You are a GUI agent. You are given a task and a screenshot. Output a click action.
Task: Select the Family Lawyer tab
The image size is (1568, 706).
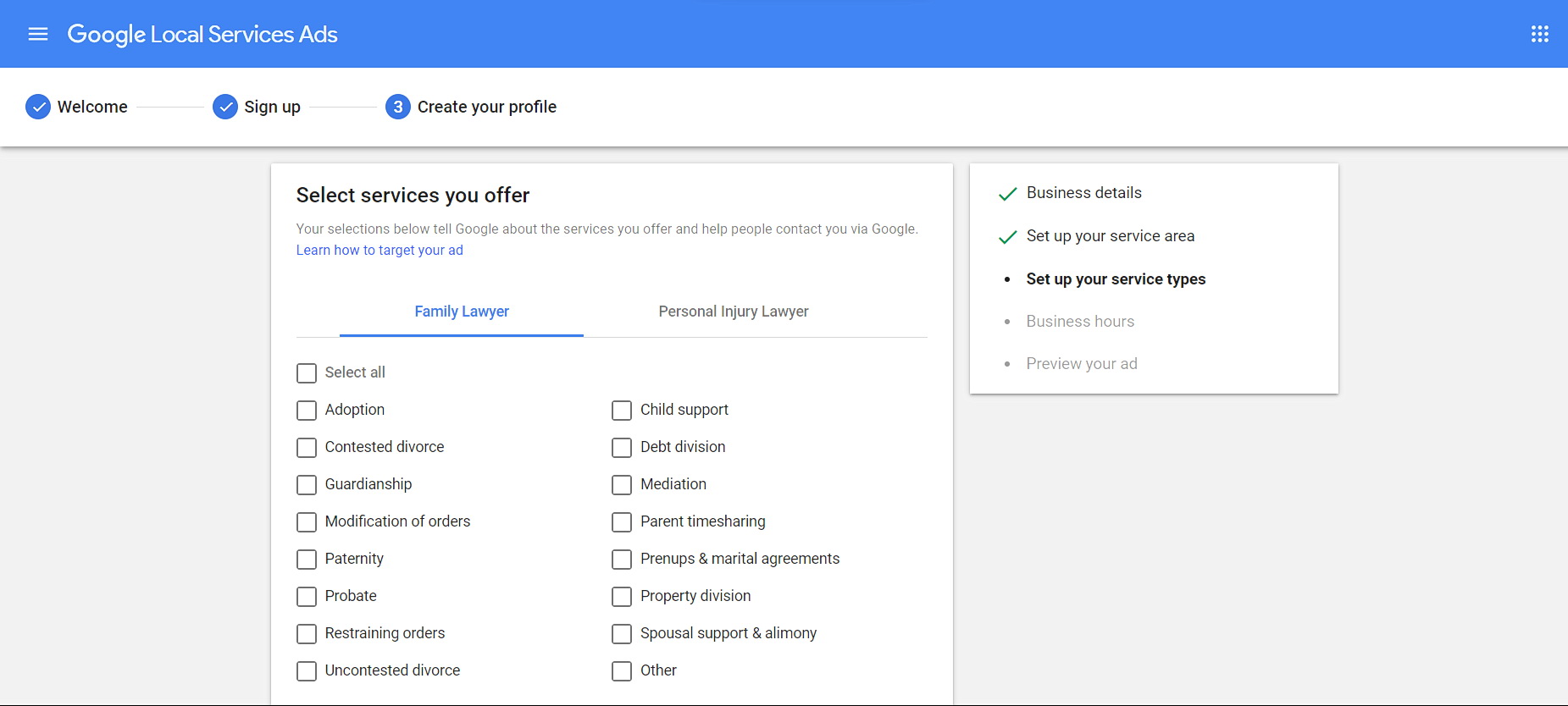[462, 312]
